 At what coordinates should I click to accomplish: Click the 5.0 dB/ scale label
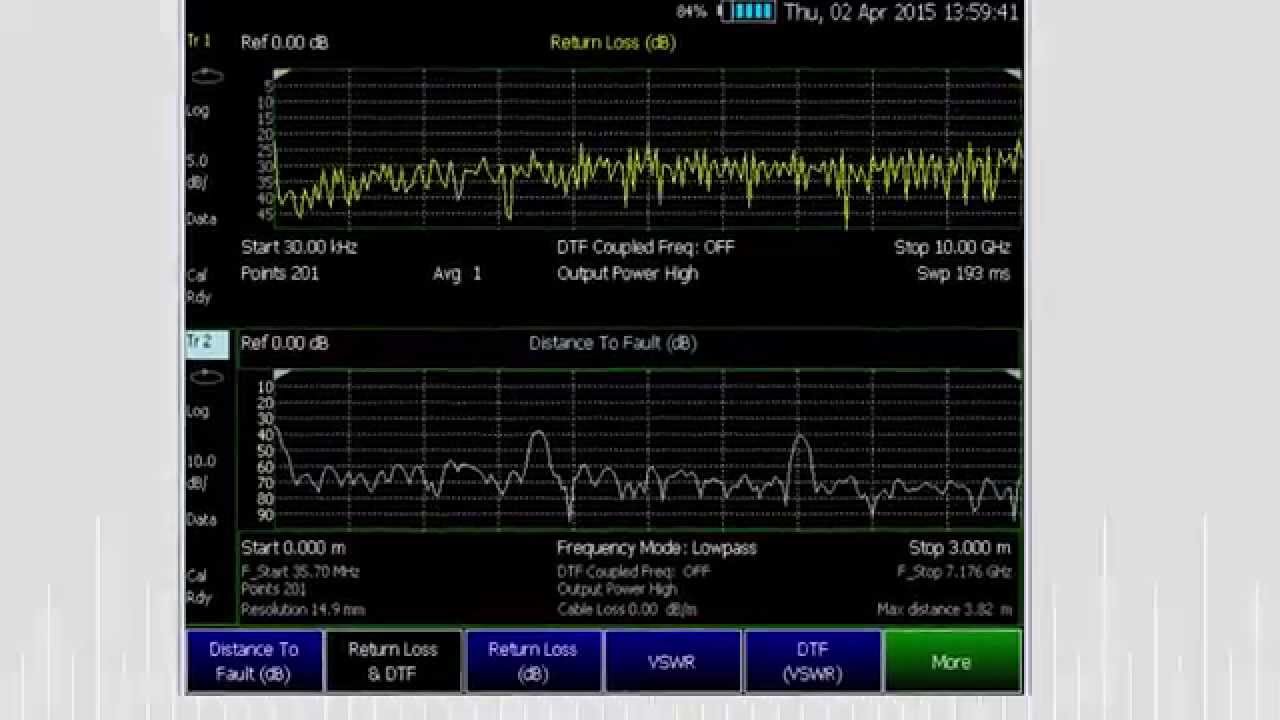tap(198, 171)
